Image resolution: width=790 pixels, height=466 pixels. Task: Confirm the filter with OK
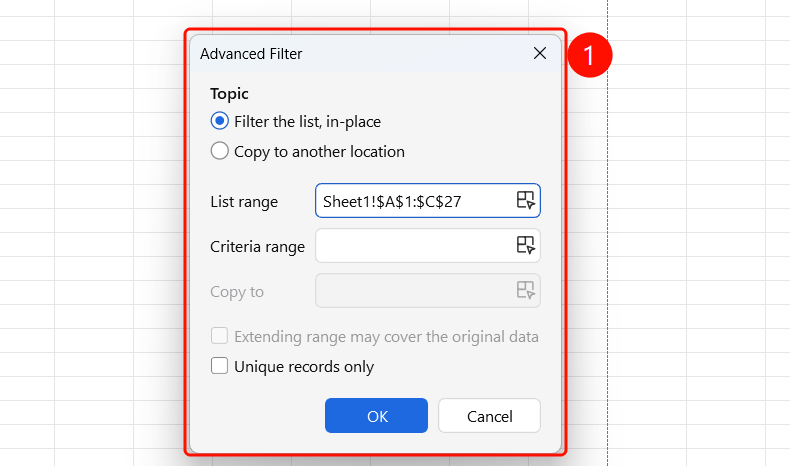(376, 416)
